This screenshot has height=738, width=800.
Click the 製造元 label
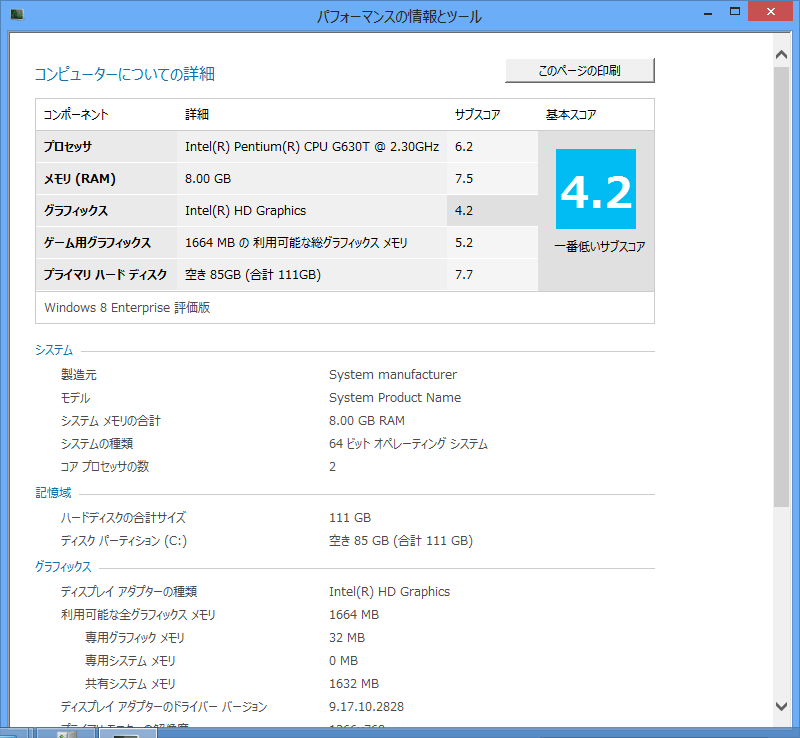(x=79, y=375)
